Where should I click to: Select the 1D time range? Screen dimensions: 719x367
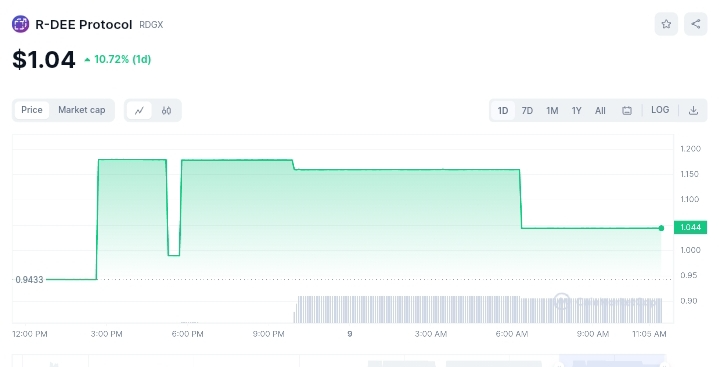coord(503,111)
